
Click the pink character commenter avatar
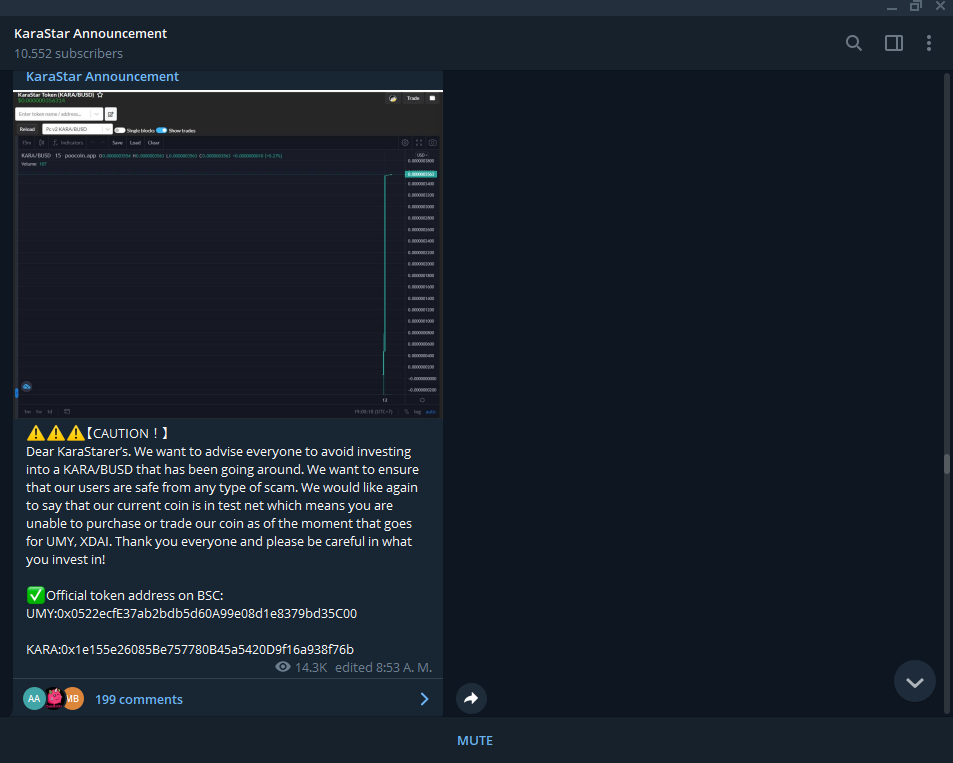54,699
